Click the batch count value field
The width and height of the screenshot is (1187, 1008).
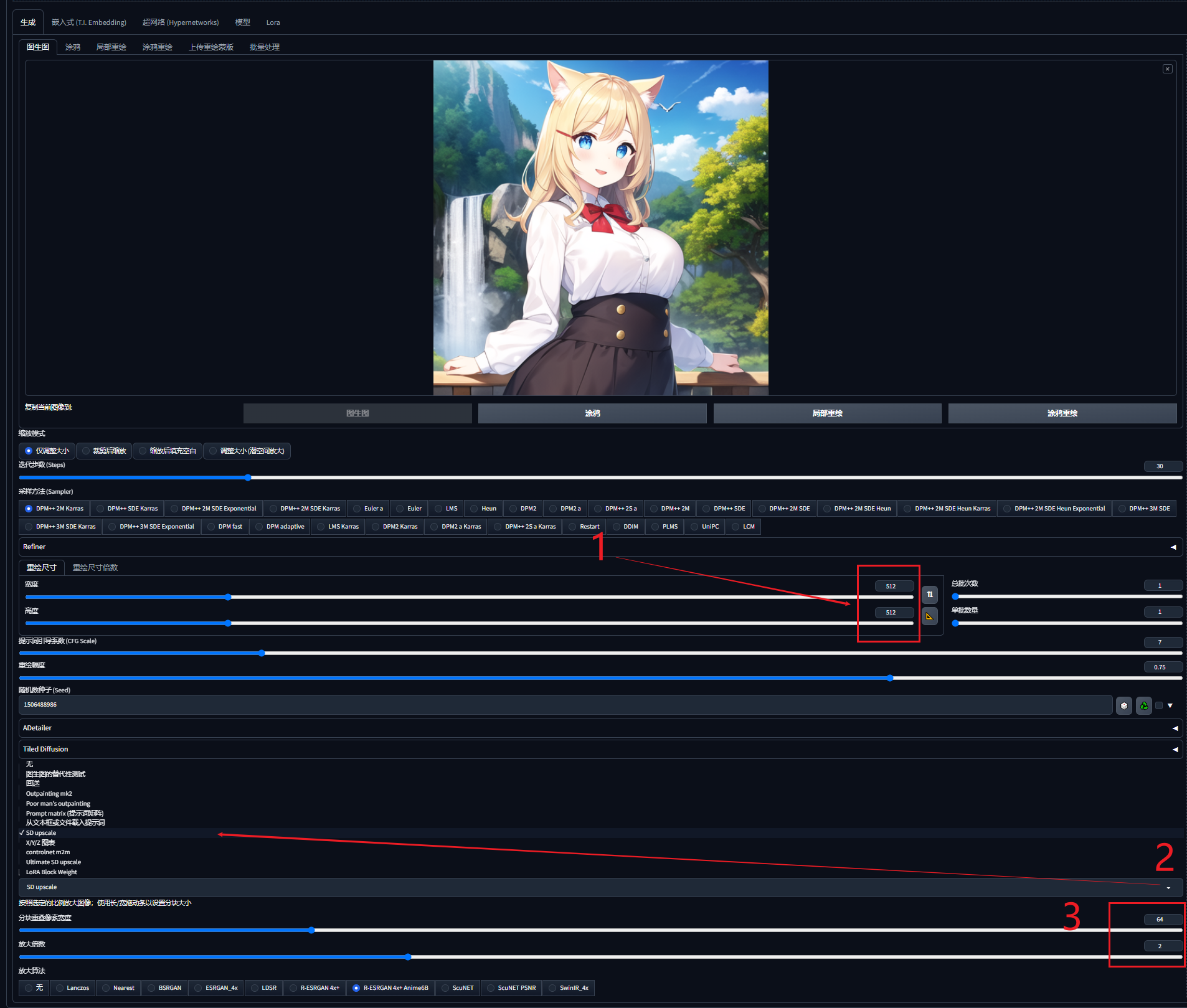pos(1163,586)
